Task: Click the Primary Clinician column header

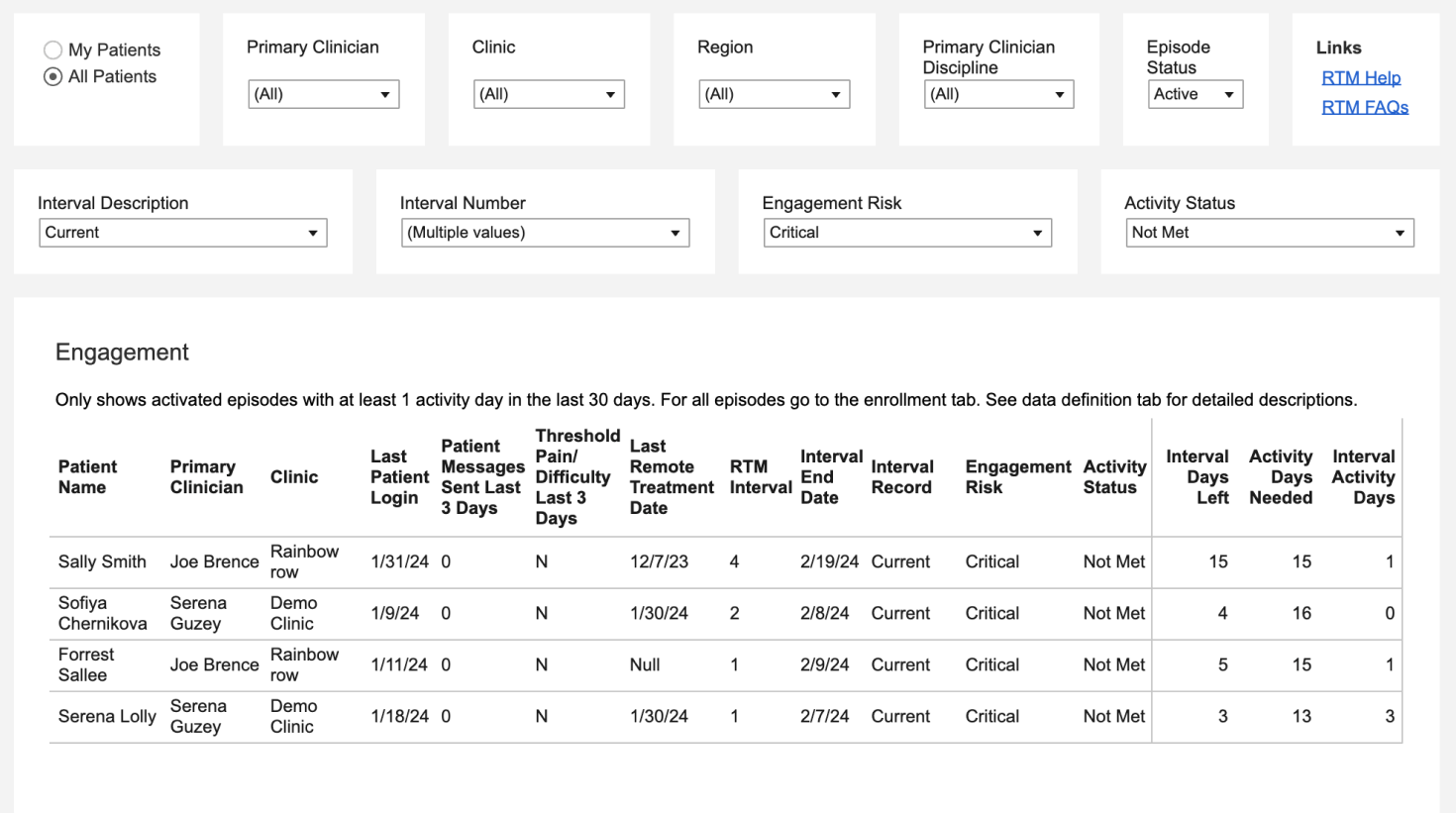Action: [x=206, y=477]
